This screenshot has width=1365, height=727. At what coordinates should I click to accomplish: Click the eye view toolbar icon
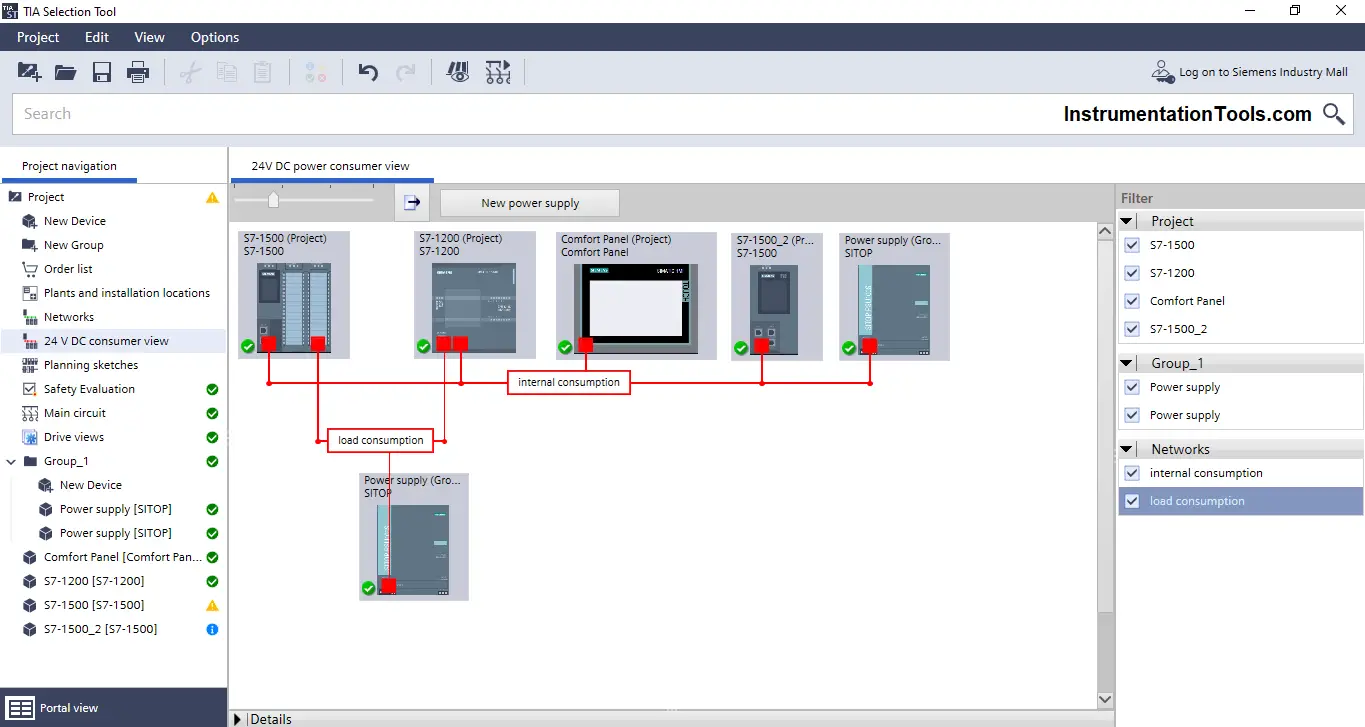click(x=458, y=72)
